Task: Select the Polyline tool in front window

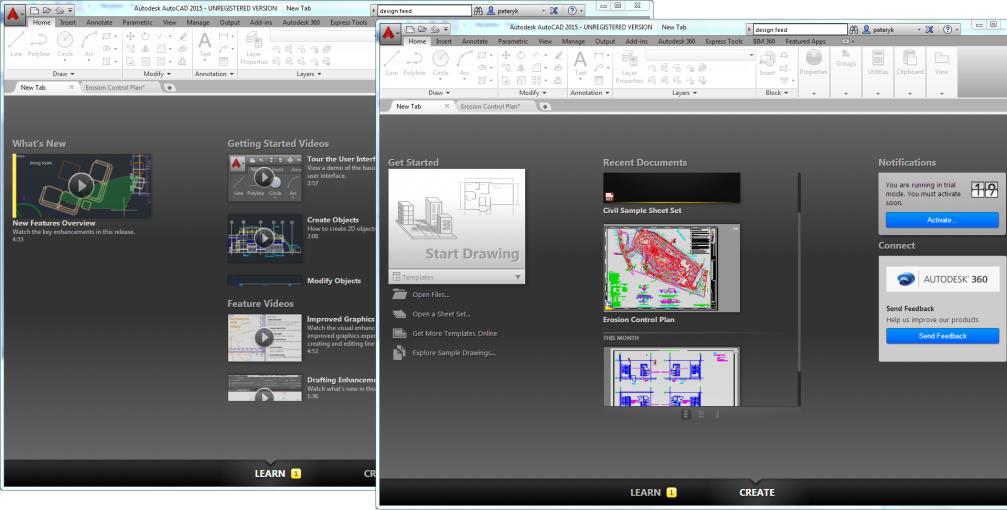Action: (x=414, y=63)
